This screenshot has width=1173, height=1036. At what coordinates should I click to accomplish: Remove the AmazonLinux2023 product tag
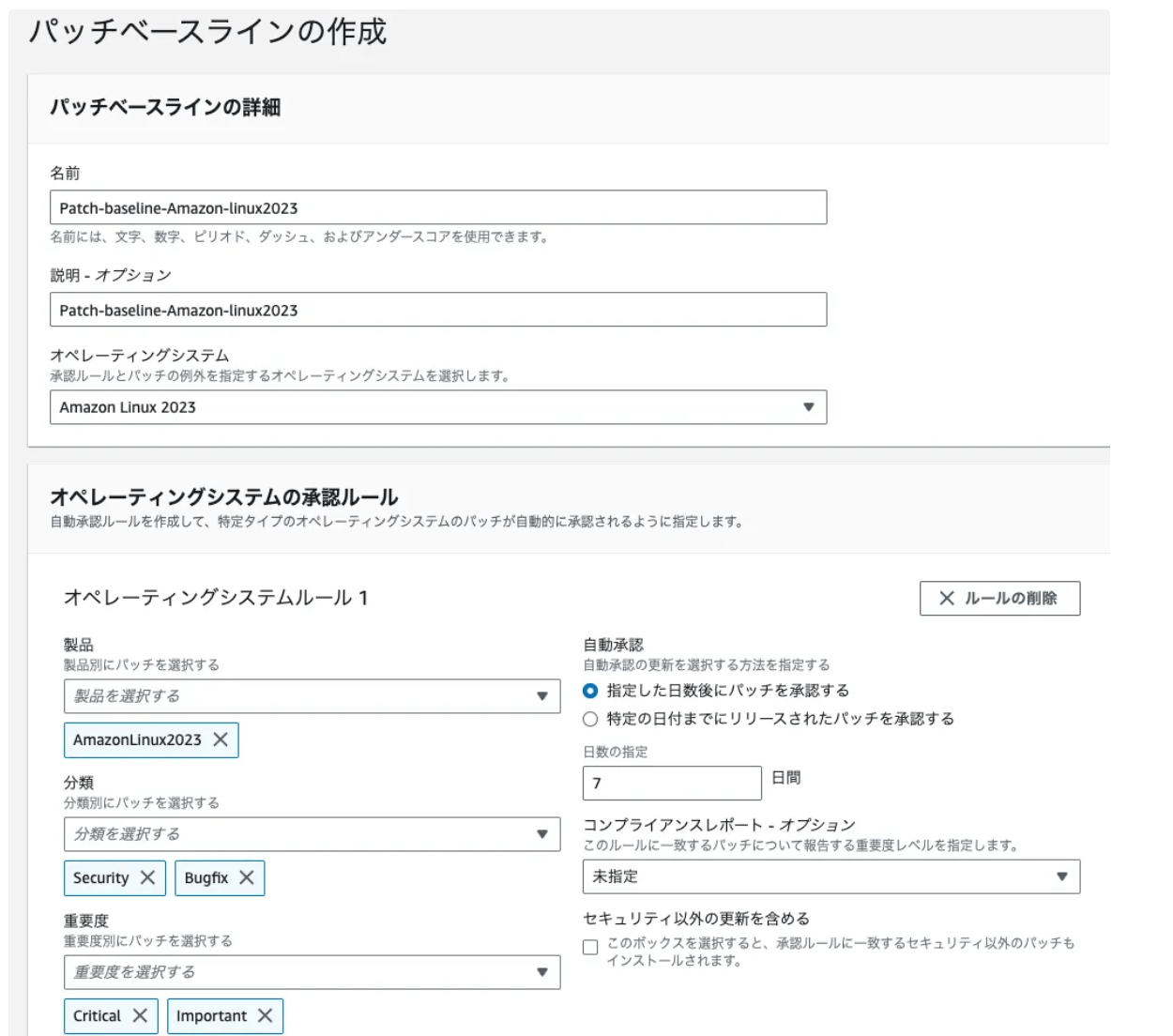click(x=221, y=739)
